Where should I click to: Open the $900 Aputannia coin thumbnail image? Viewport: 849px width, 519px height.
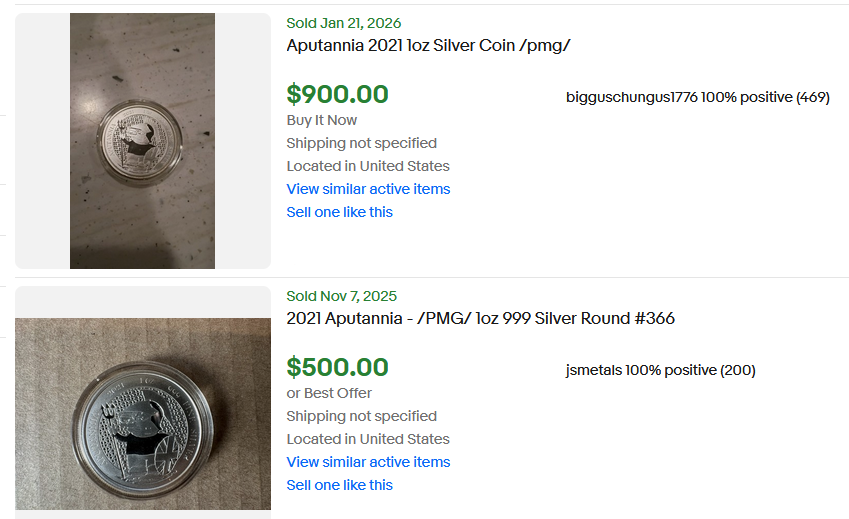tap(142, 140)
